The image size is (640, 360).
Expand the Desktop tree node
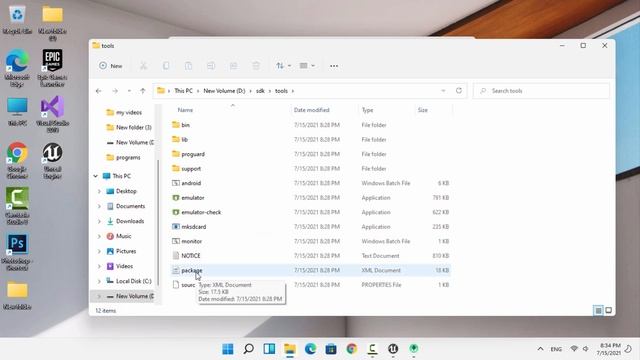[x=99, y=191]
